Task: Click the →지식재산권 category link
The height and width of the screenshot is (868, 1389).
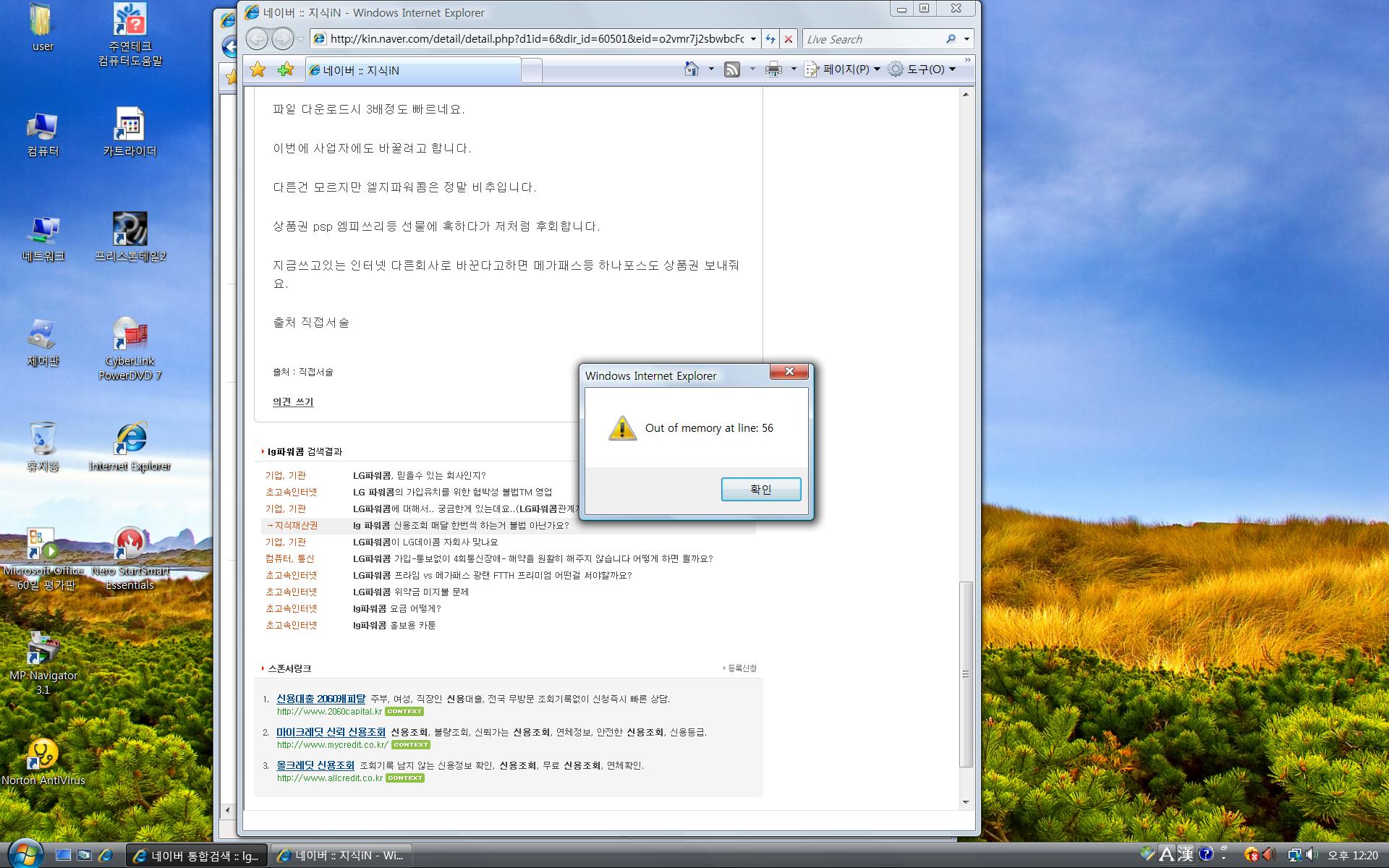Action: pyautogui.click(x=292, y=525)
